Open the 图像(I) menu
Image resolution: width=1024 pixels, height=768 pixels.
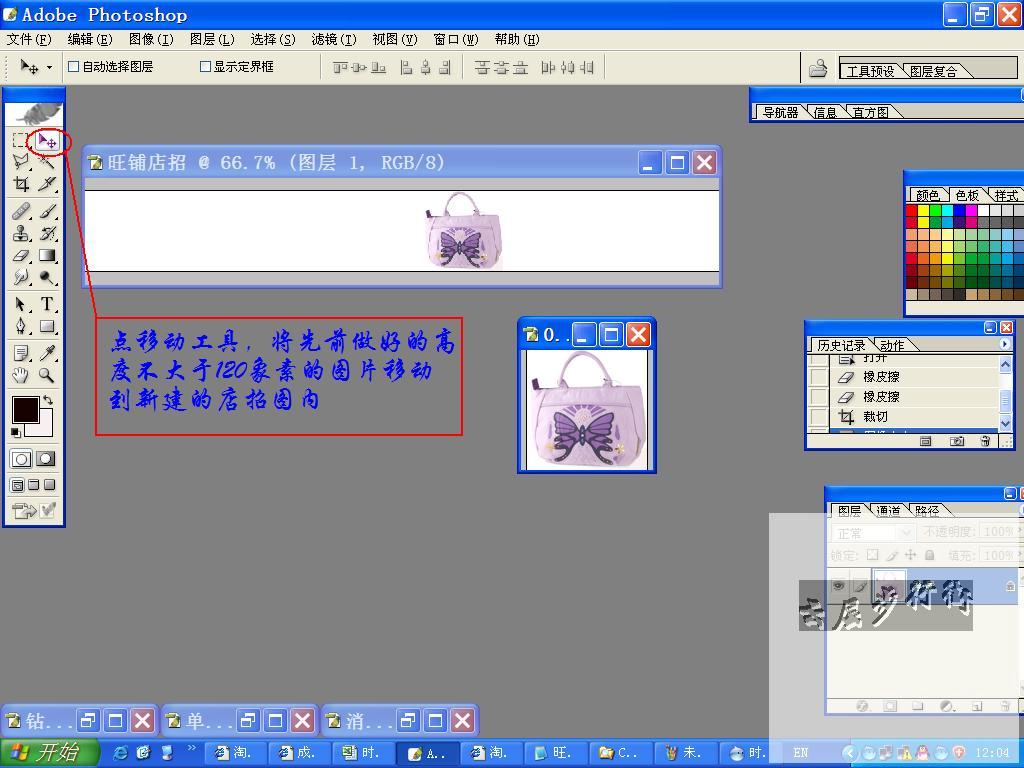(x=152, y=40)
